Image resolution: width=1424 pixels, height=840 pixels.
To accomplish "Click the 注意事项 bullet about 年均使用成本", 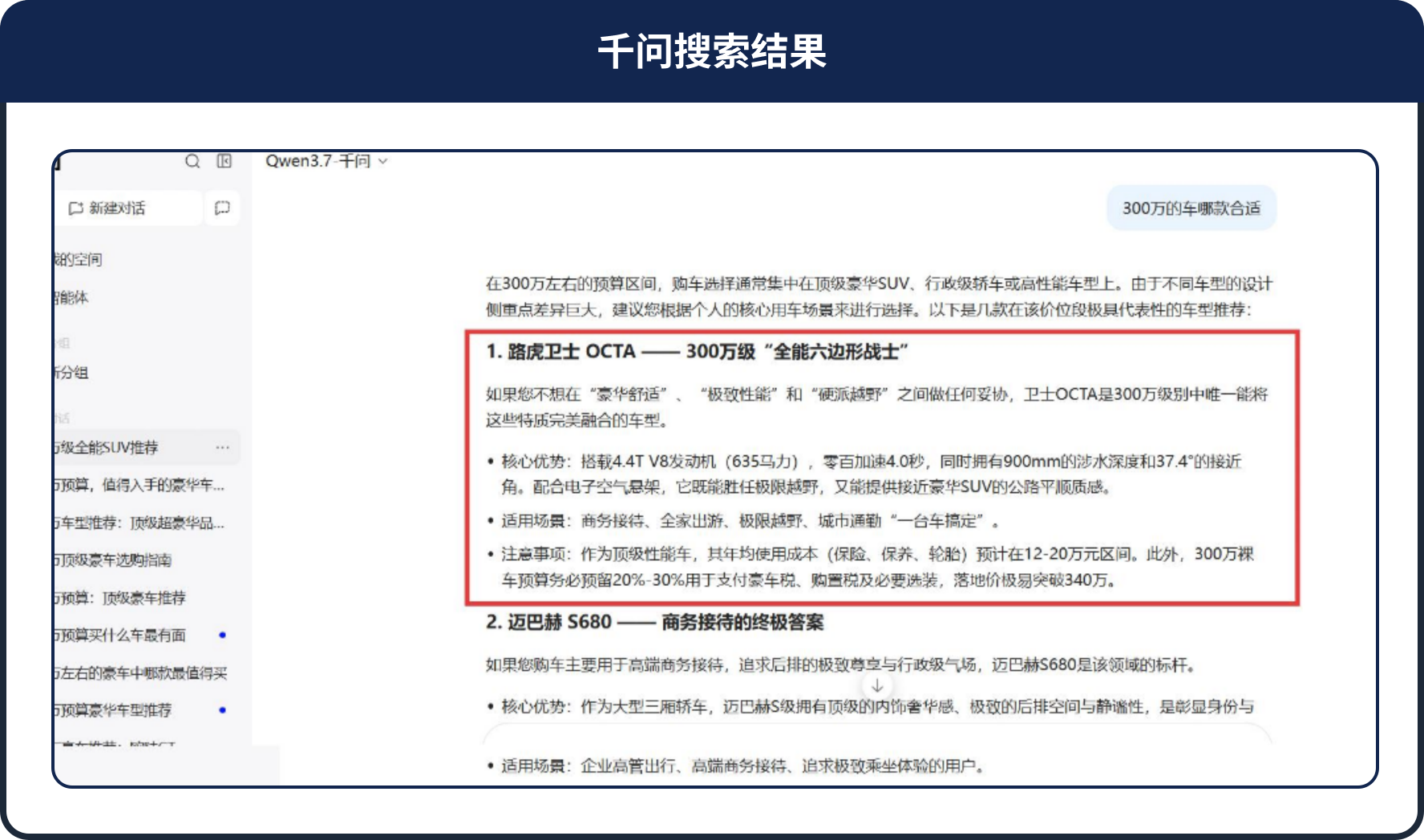I will pyautogui.click(x=871, y=567).
